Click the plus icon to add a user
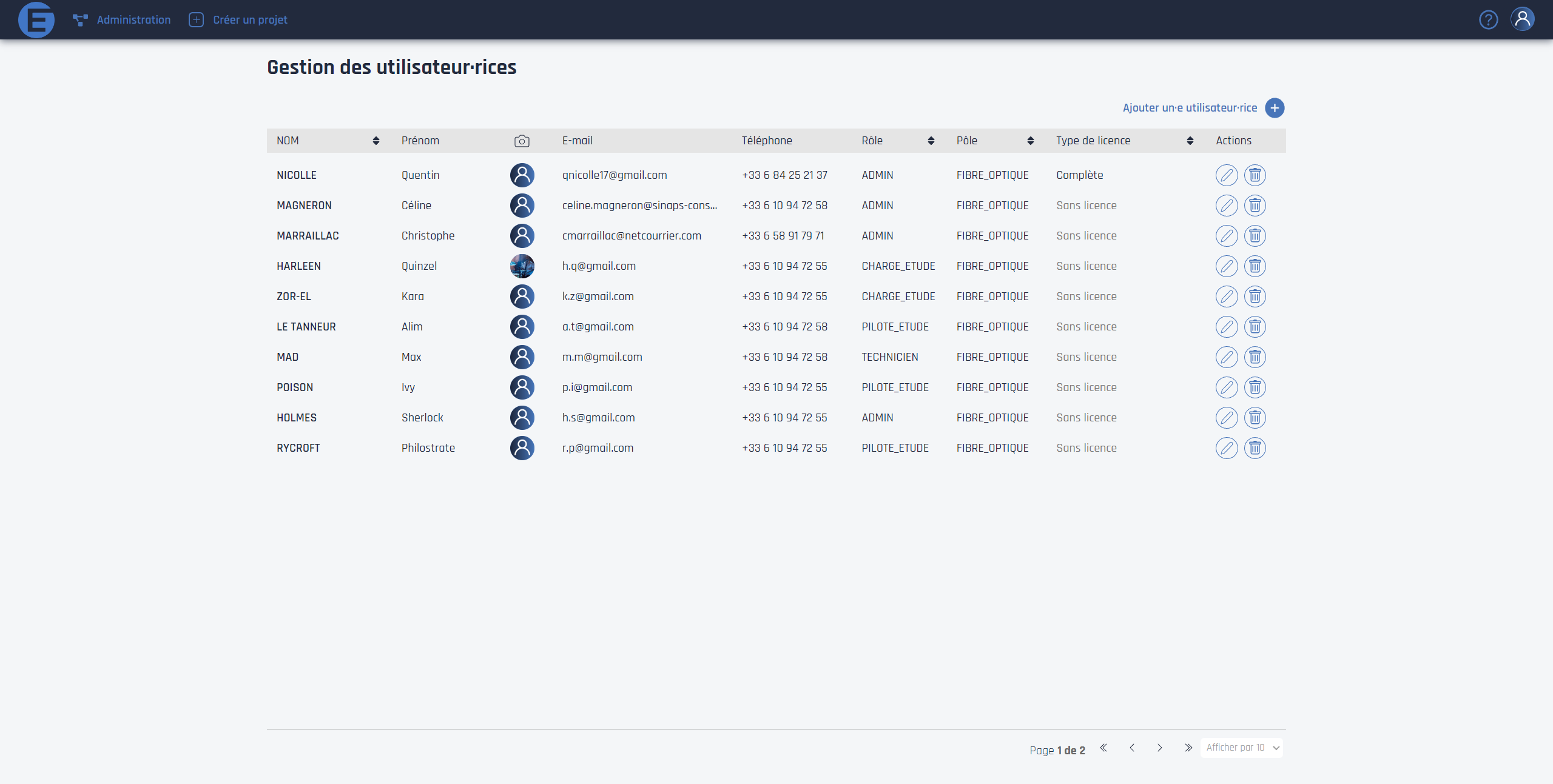 [1274, 108]
